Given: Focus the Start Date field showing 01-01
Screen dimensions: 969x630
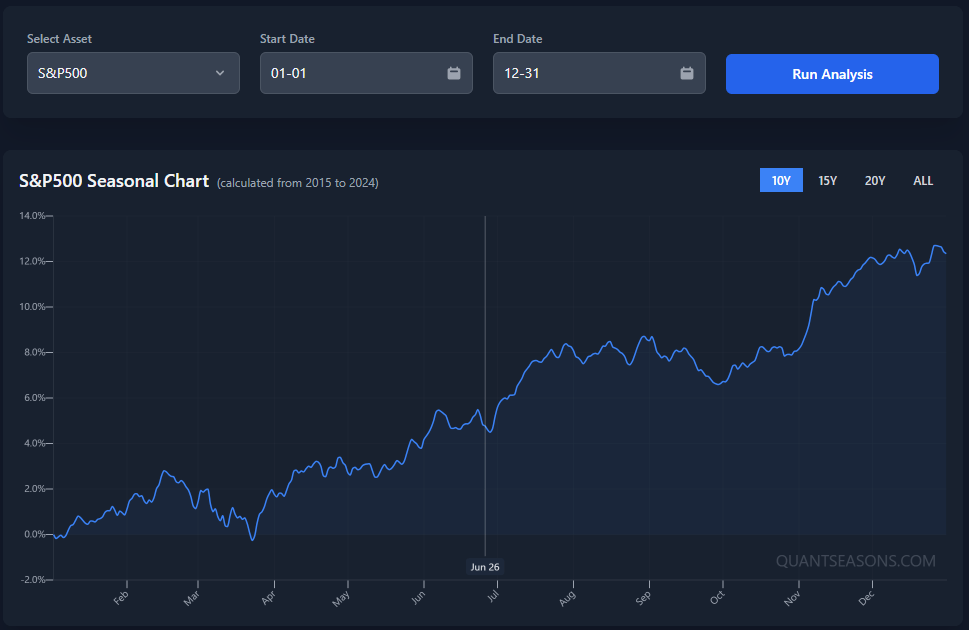Looking at the screenshot, I should tap(366, 73).
